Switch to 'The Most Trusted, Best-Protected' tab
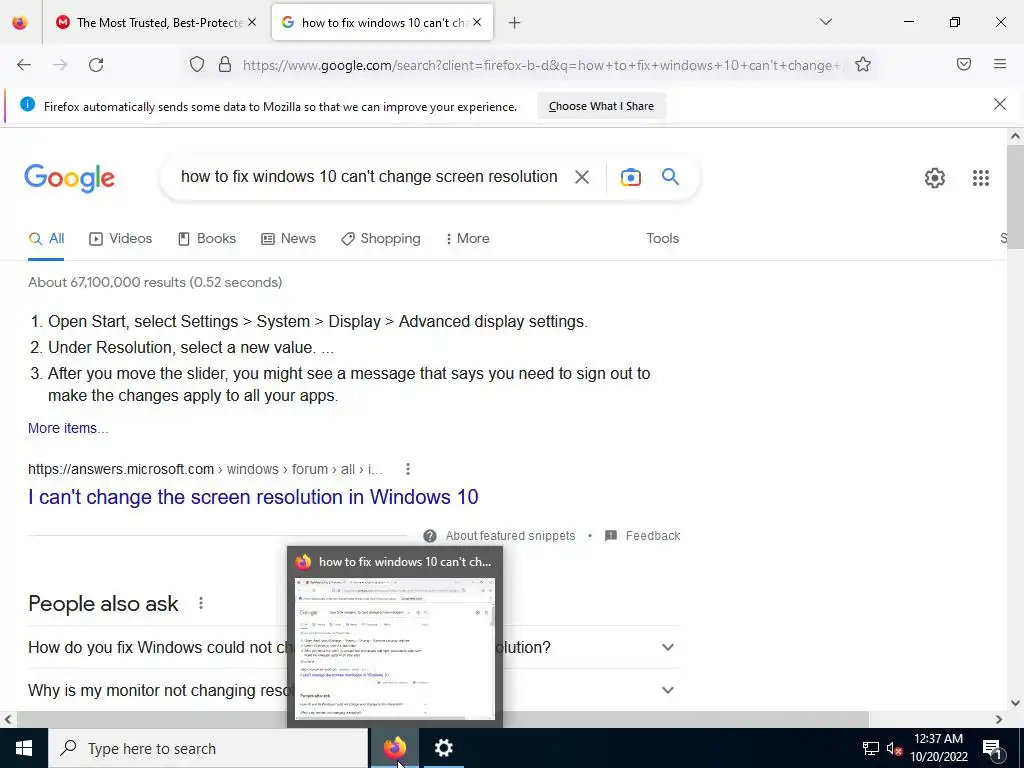 (x=155, y=22)
